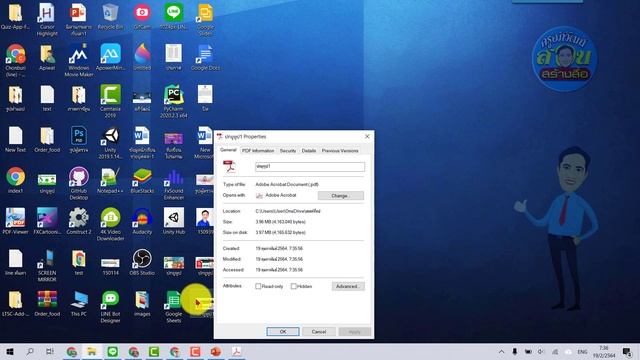This screenshot has width=640, height=360.
Task: Confirm the Properties dialog with OK
Action: tap(283, 331)
